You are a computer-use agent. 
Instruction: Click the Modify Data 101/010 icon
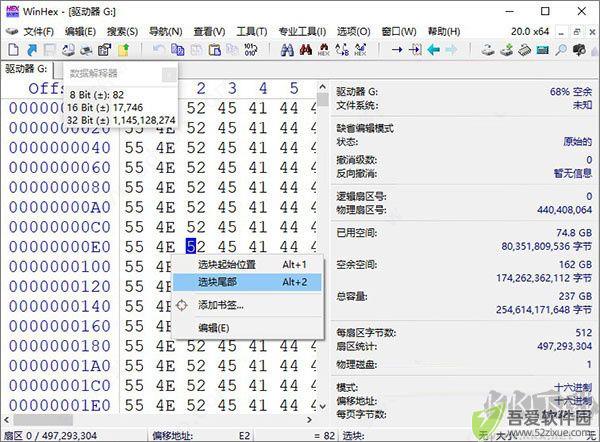(251, 50)
